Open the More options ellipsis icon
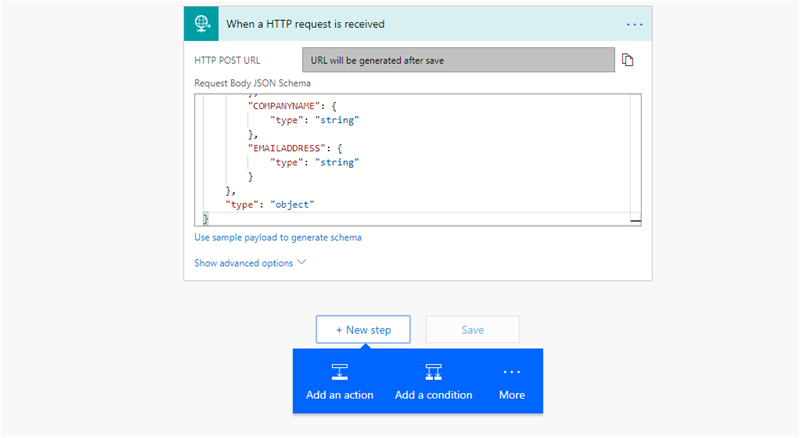 pos(511,371)
